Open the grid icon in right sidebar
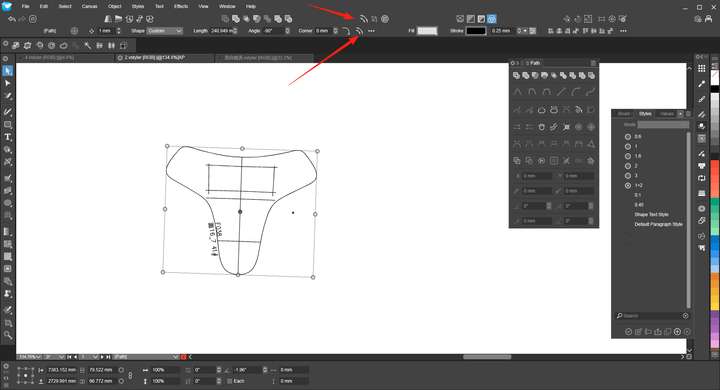720x390 pixels. point(702,68)
